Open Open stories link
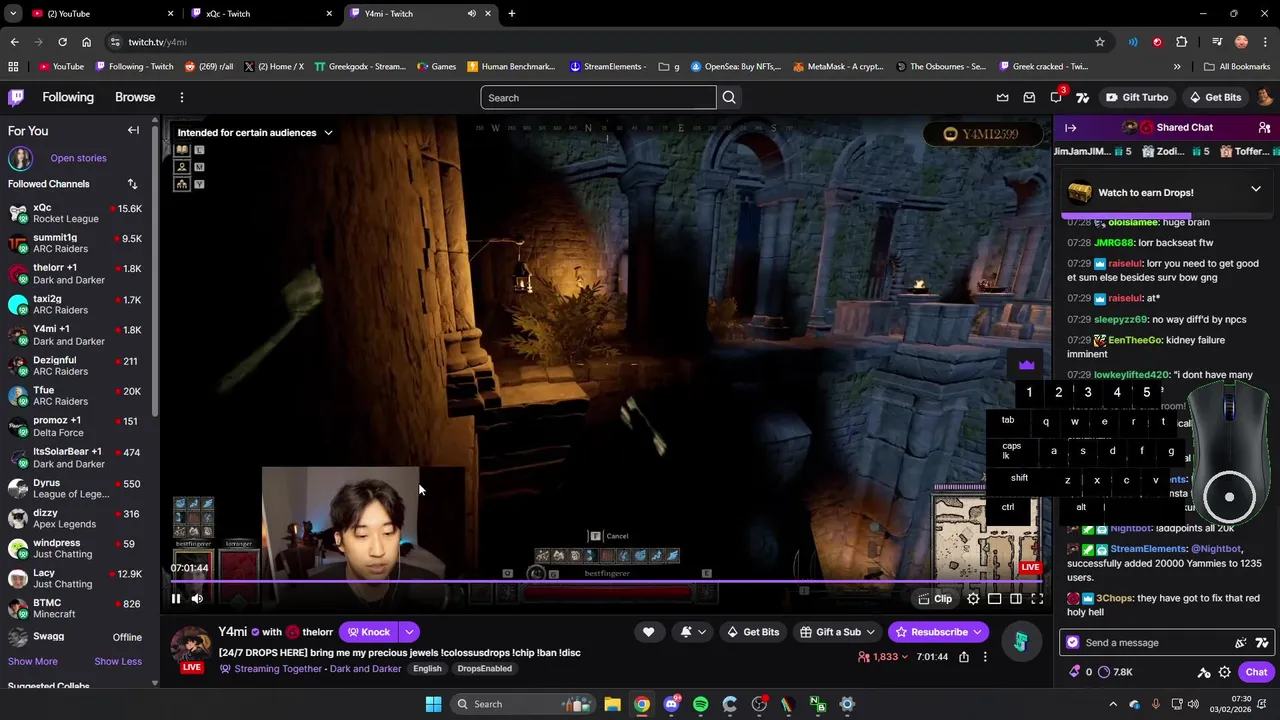The width and height of the screenshot is (1280, 720). (x=78, y=158)
